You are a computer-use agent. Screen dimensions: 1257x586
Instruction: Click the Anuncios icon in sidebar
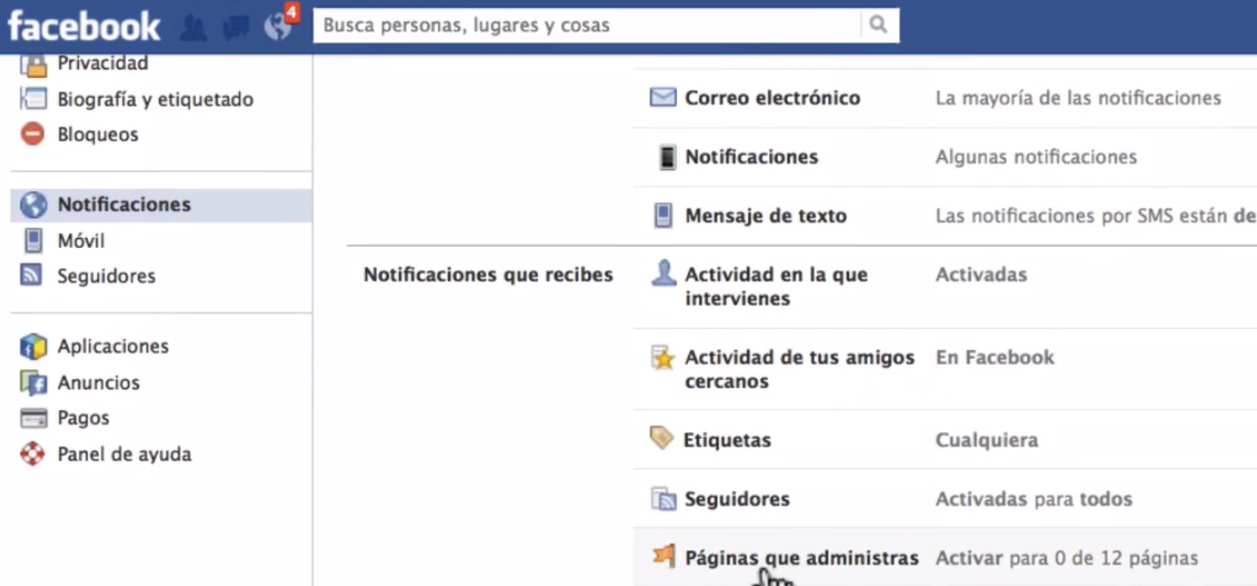33,383
